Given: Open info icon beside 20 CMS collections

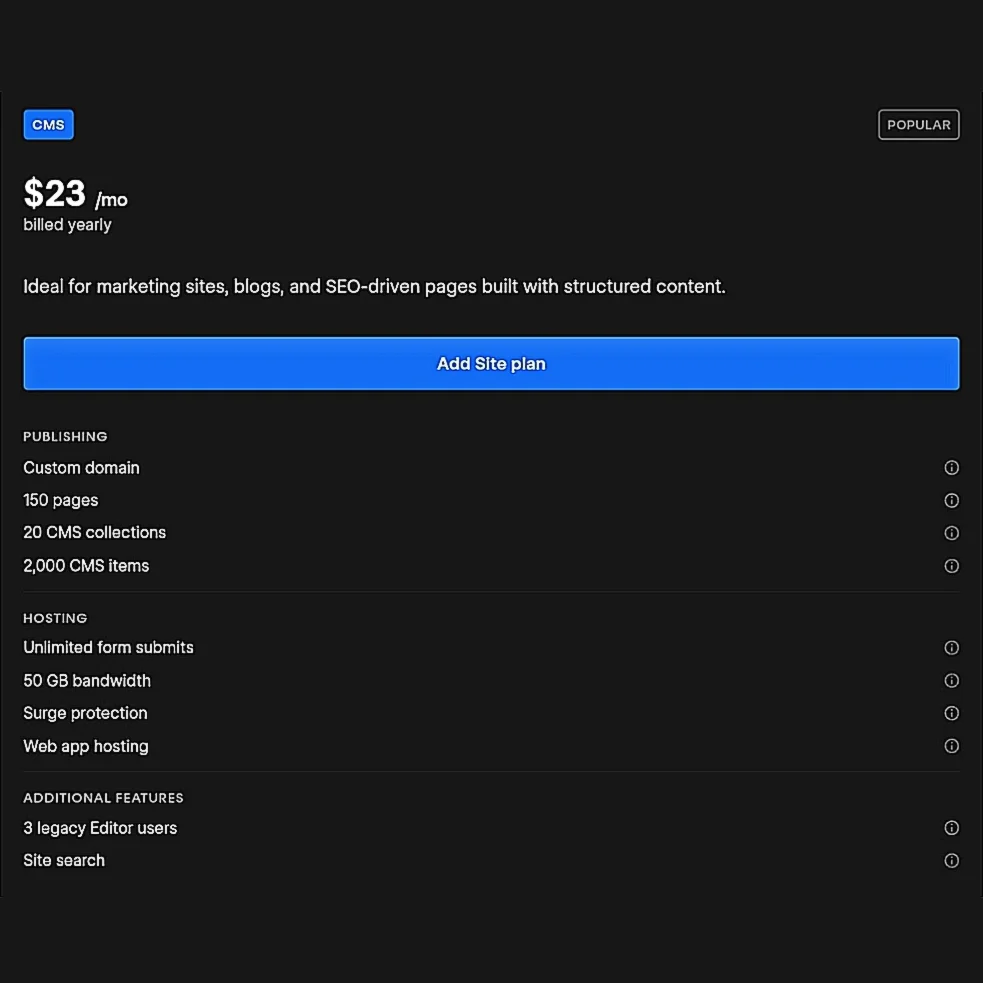Looking at the screenshot, I should click(951, 533).
